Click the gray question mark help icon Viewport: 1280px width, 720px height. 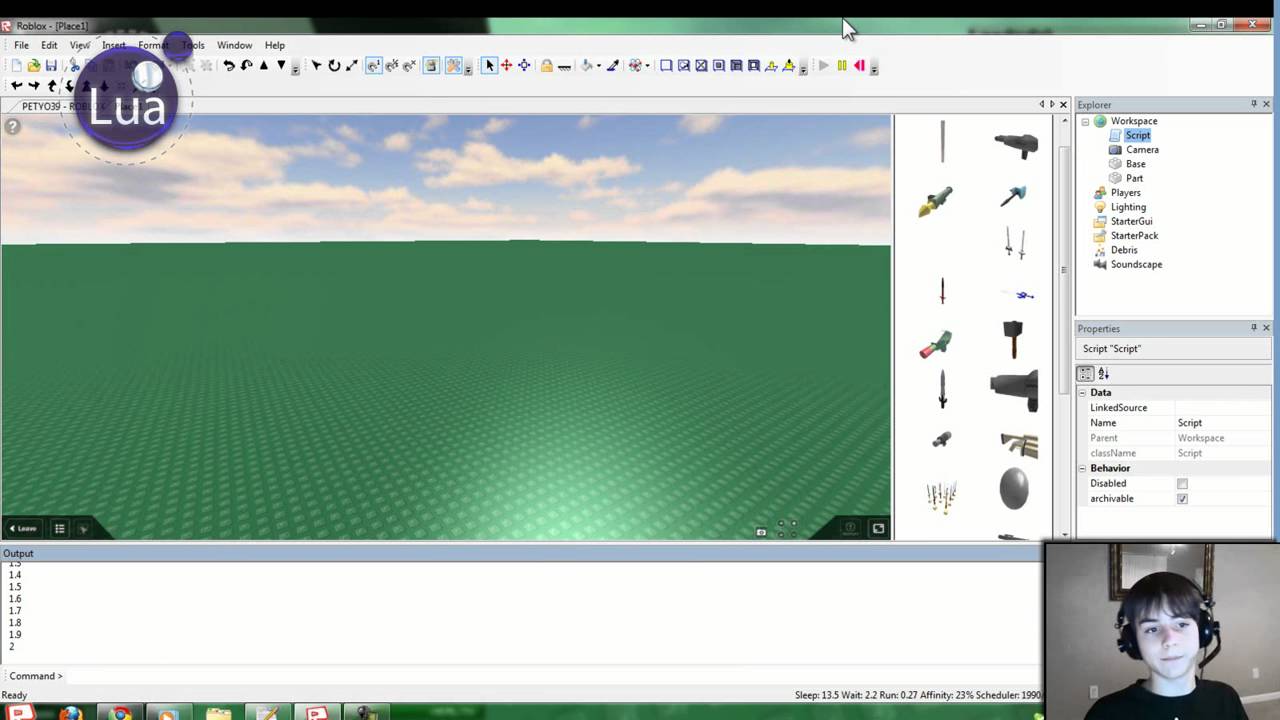(x=12, y=126)
